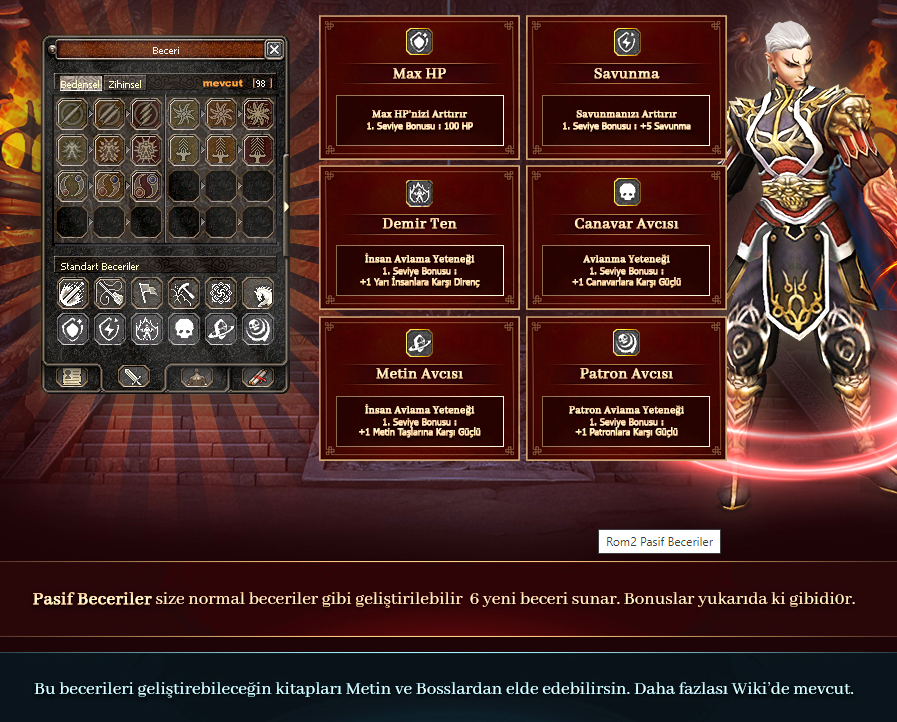This screenshot has height=722, width=897.
Task: Select the skull passive skill in skill window
Action: [x=184, y=330]
